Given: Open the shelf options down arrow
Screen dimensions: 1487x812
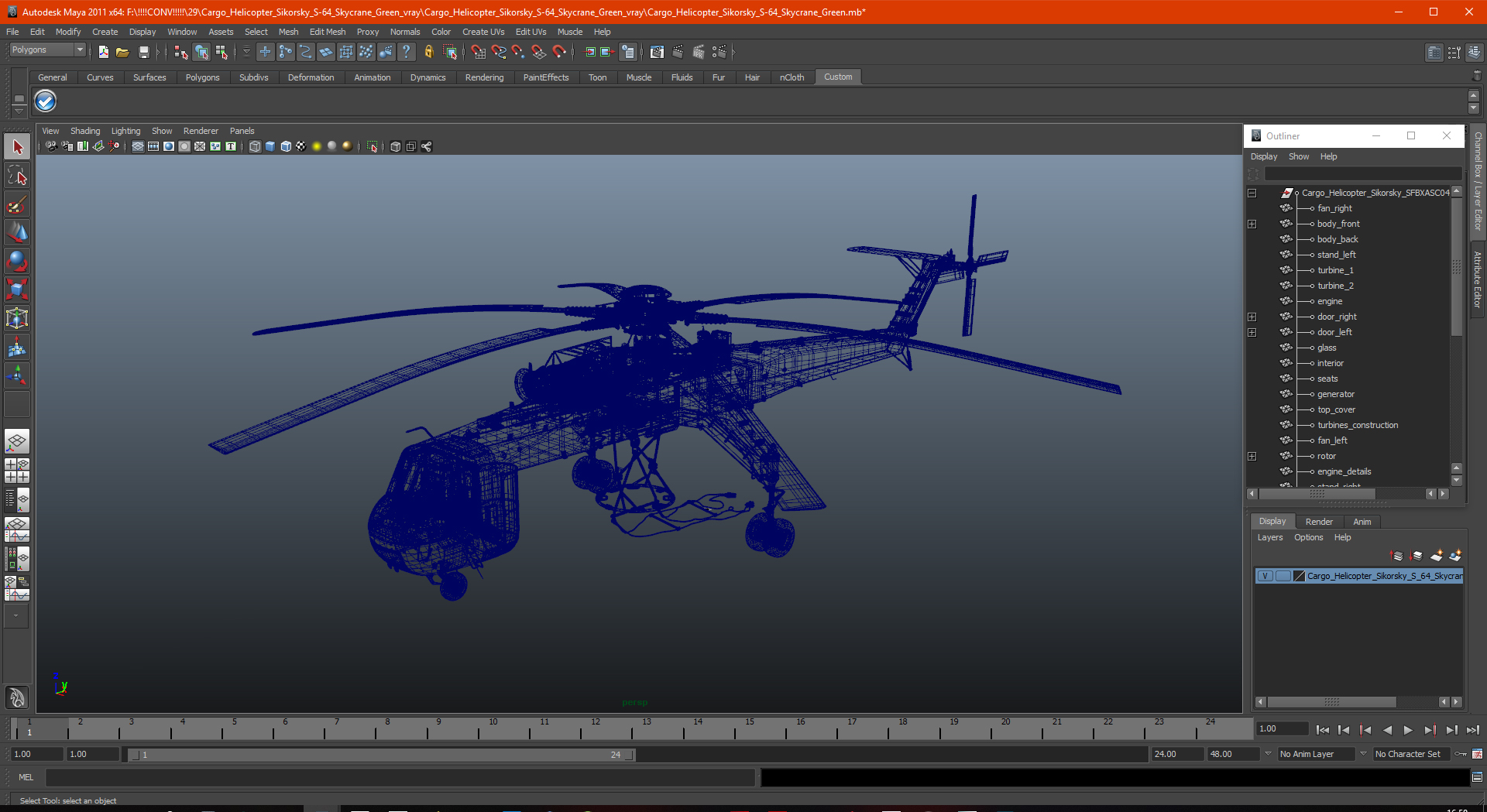Looking at the screenshot, I should [19, 111].
